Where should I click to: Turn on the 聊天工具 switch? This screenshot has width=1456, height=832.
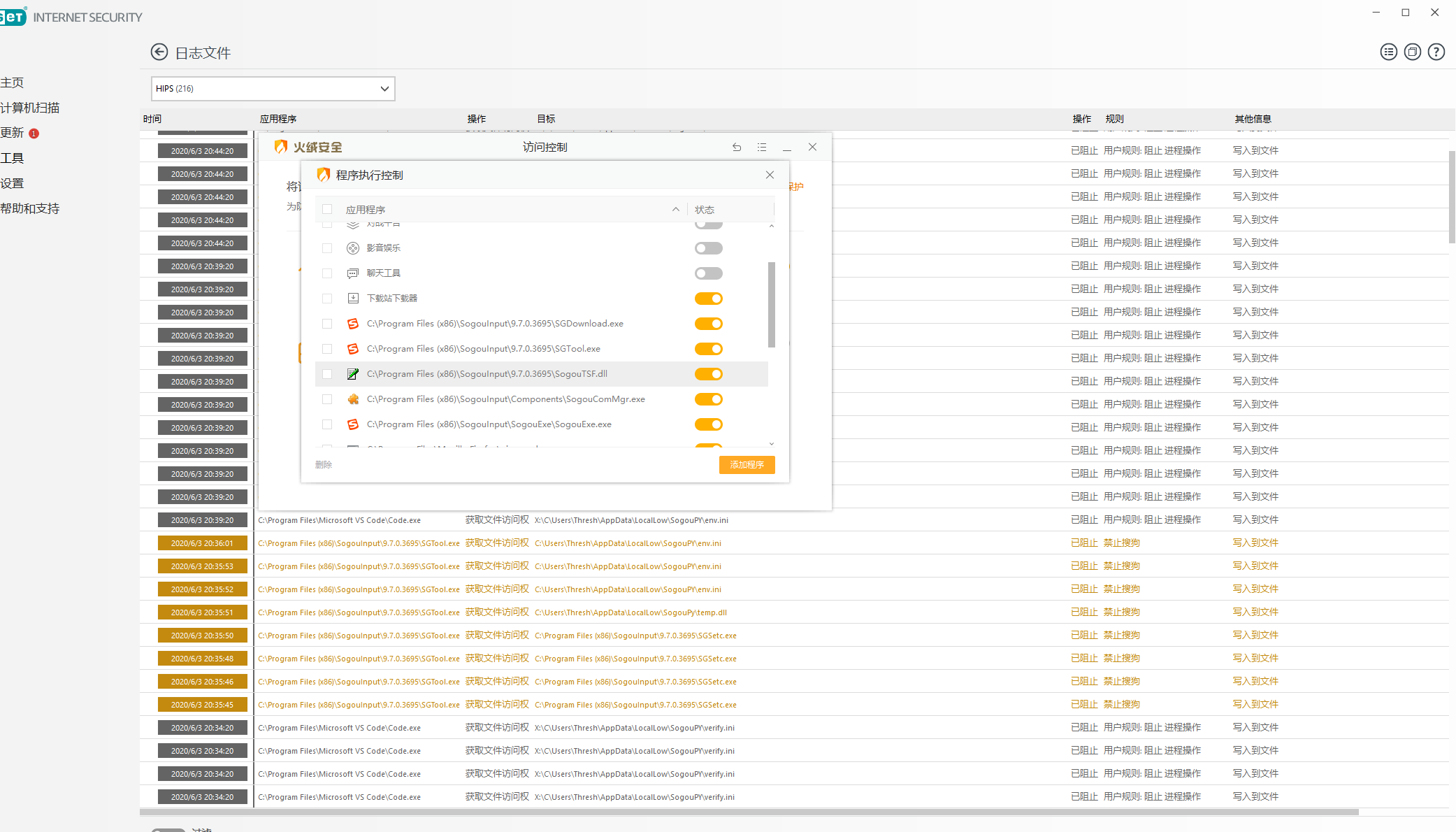pos(708,273)
